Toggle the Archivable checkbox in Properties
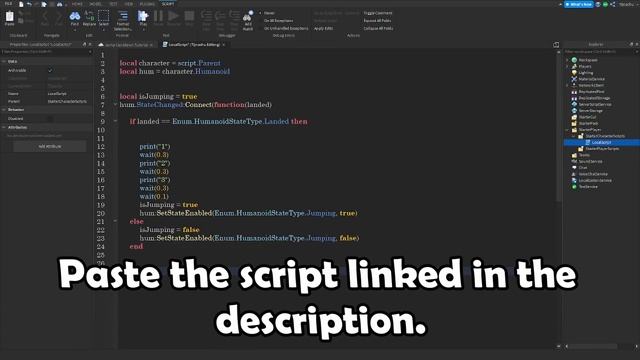 pos(50,70)
